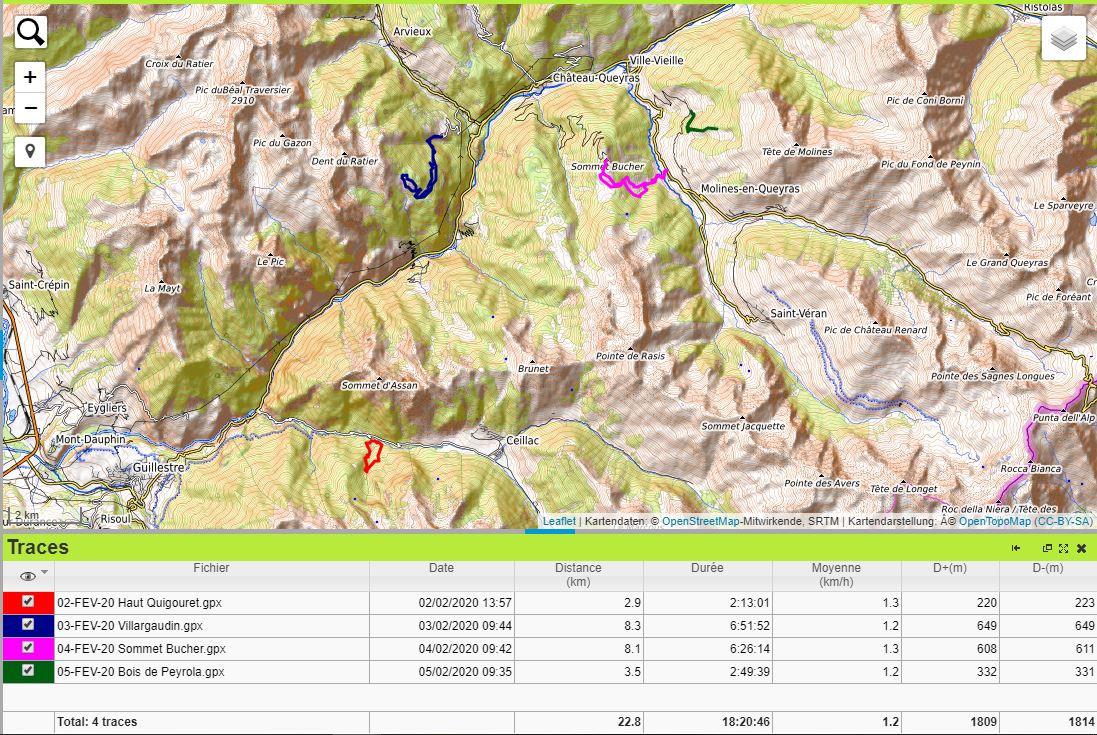Collapse the Traces panel to the side

(x=1016, y=548)
